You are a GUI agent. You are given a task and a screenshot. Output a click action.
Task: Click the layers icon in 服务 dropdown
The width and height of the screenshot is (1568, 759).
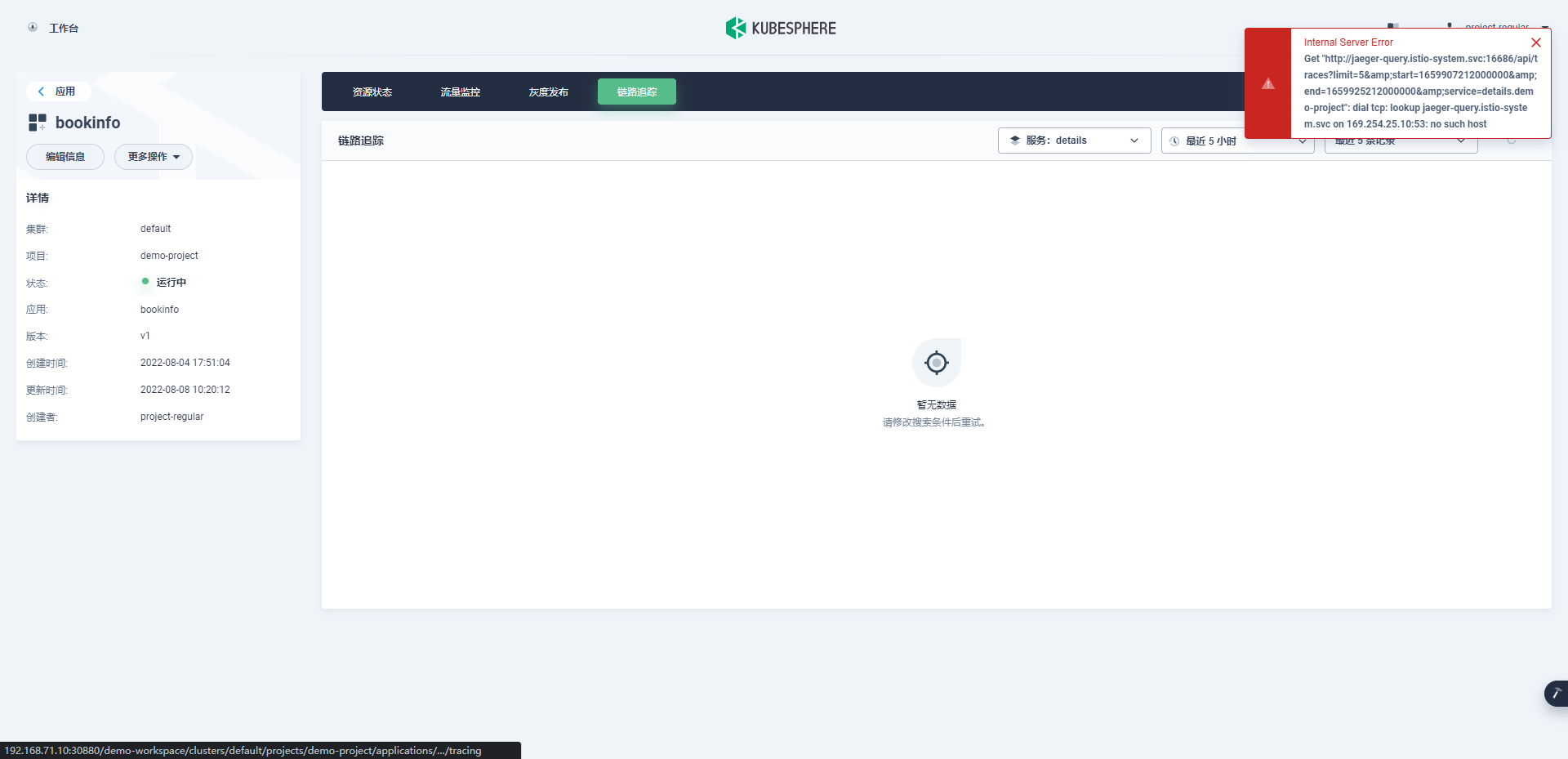point(1015,141)
